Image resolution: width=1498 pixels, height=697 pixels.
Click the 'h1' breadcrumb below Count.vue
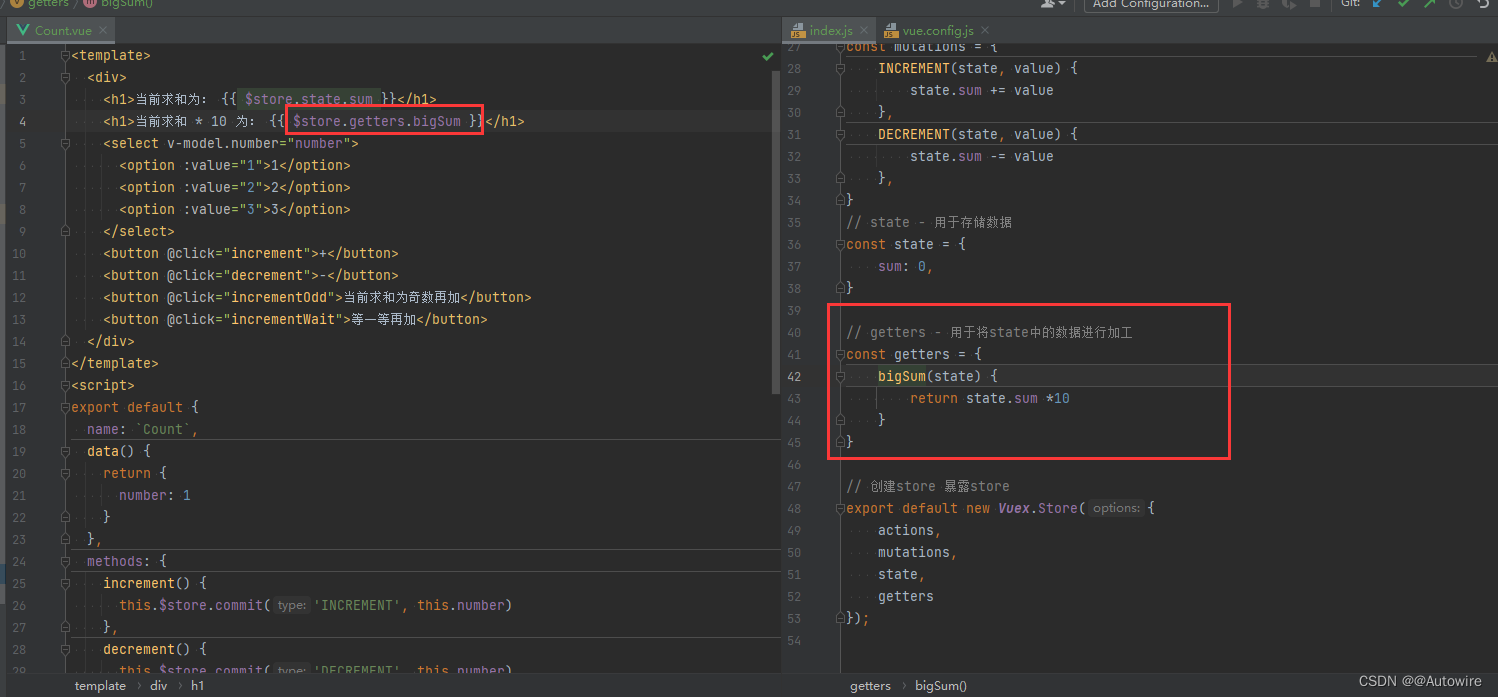tap(198, 686)
